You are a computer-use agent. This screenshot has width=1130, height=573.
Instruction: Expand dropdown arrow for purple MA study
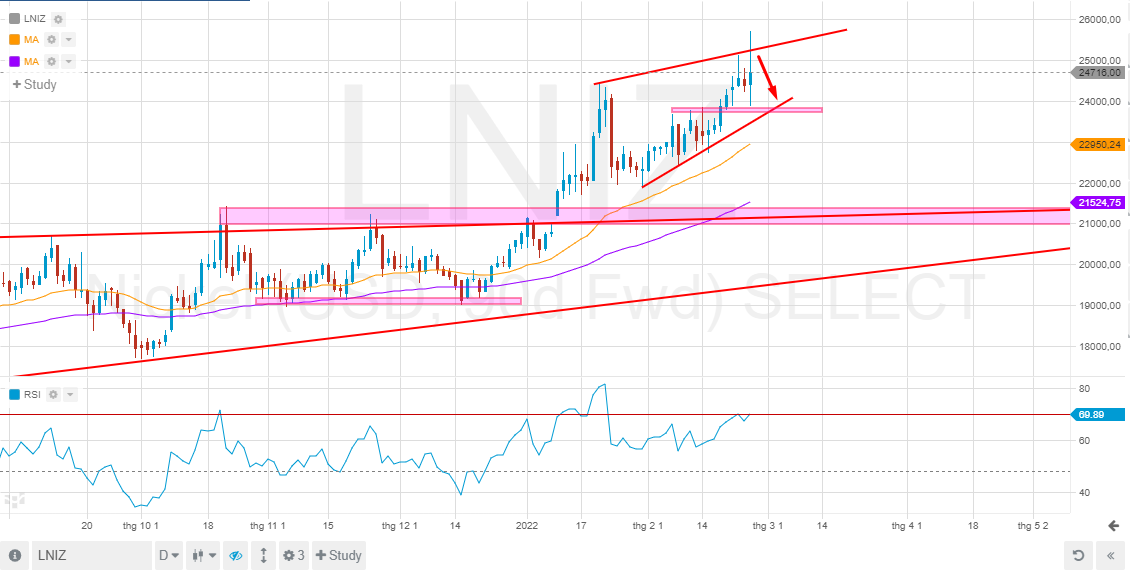69,62
